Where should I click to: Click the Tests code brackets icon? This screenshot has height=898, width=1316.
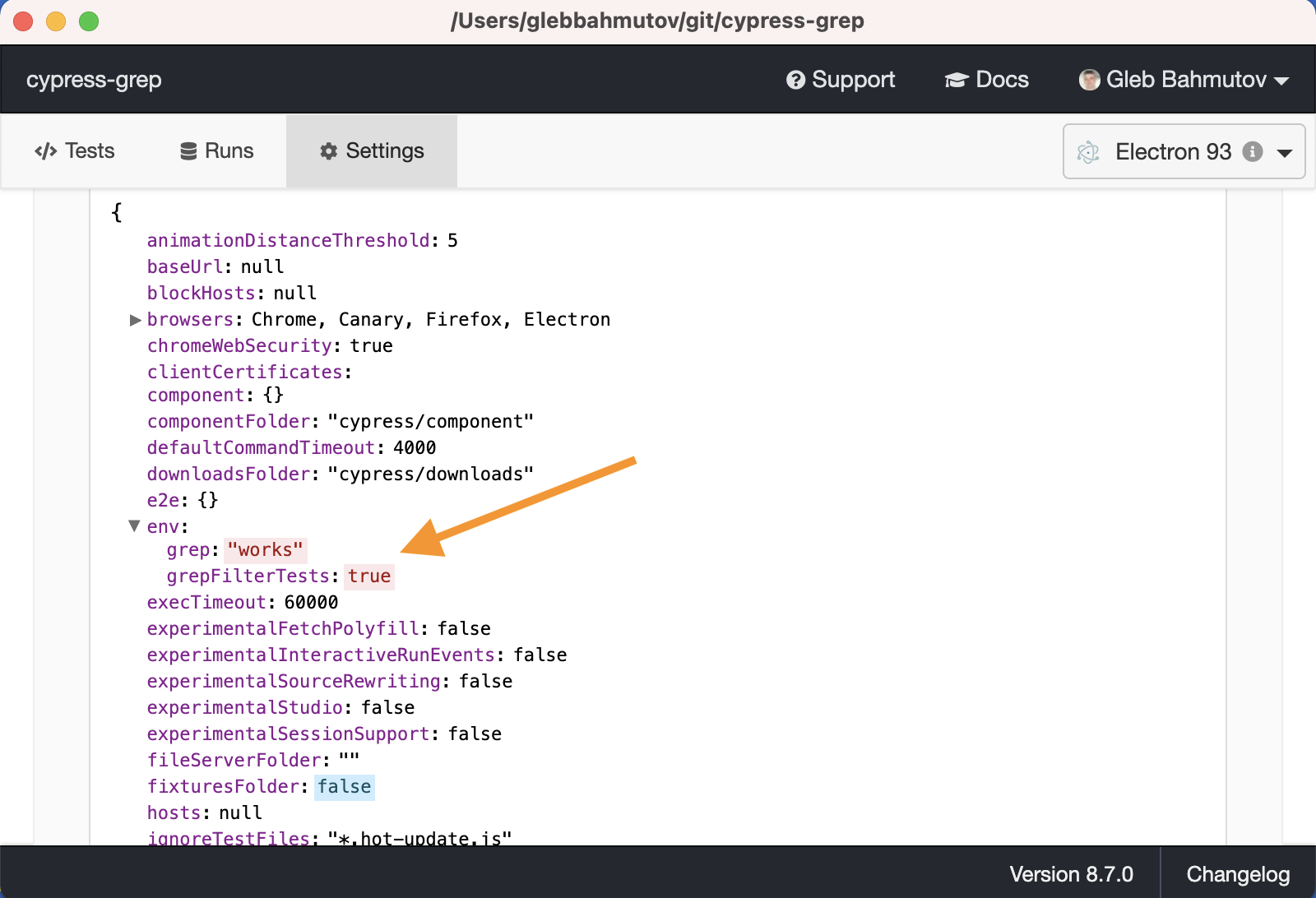pyautogui.click(x=45, y=151)
